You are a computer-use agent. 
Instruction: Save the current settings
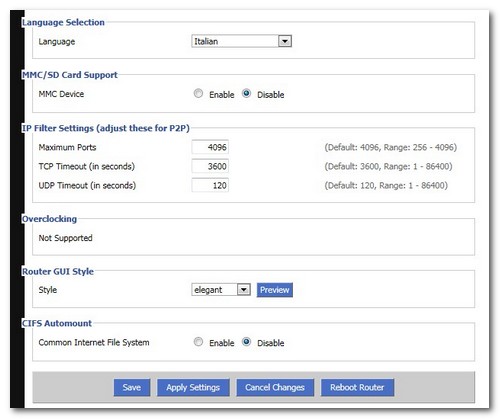click(x=132, y=387)
